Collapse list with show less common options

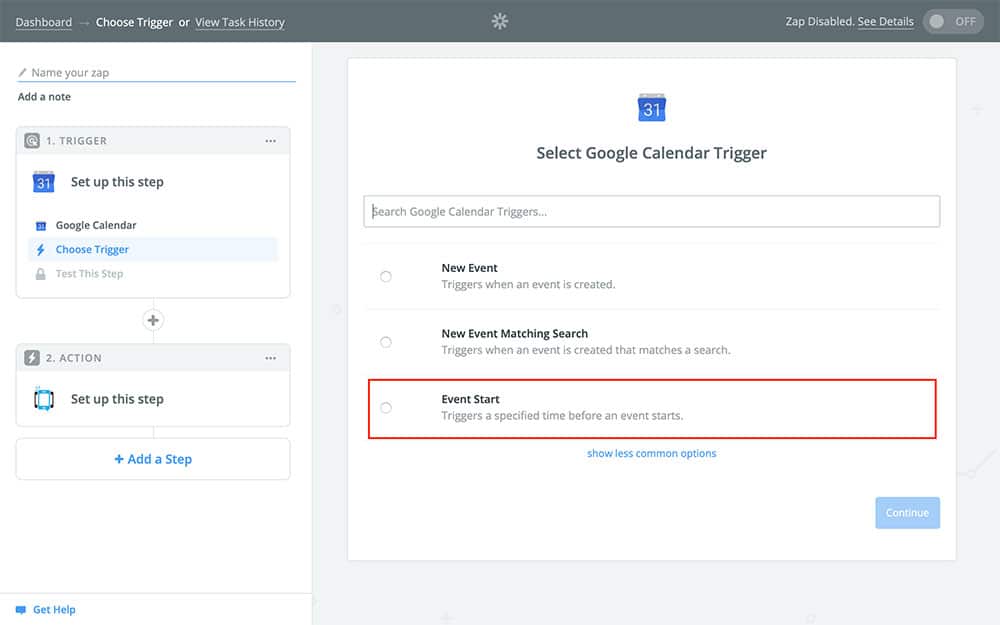[x=651, y=453]
